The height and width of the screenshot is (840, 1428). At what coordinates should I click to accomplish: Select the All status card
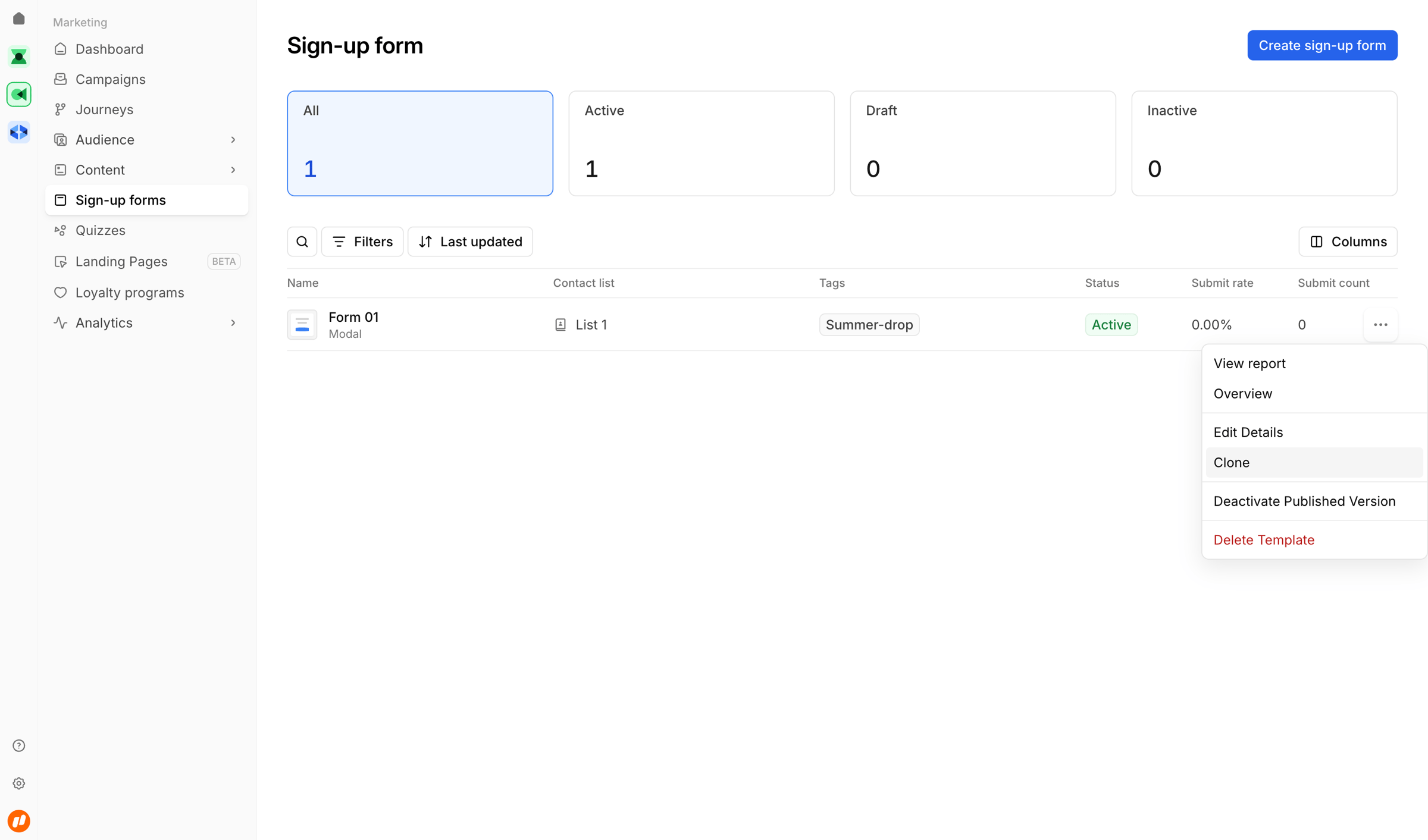(x=420, y=143)
